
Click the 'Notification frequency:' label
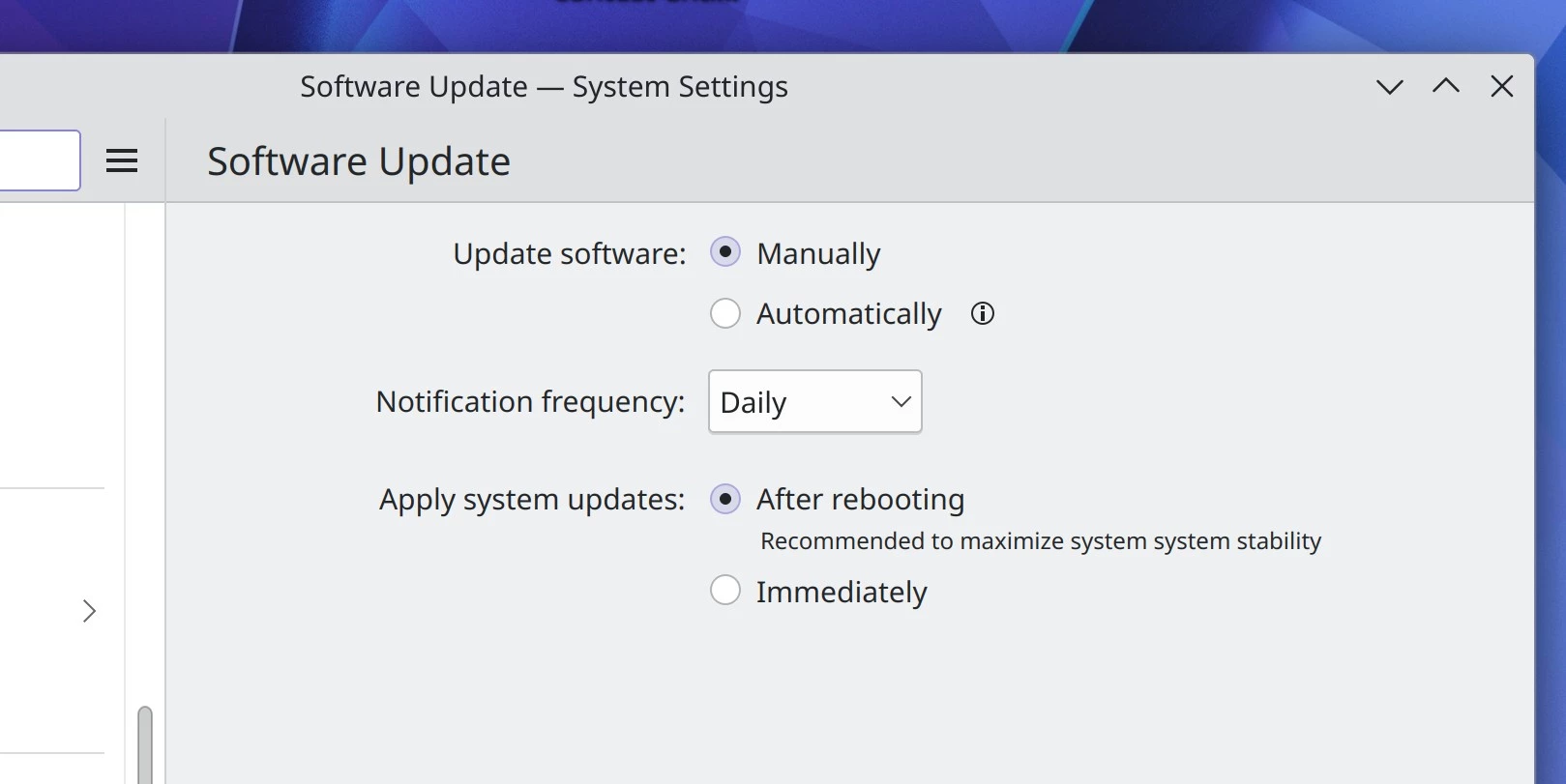pos(530,401)
